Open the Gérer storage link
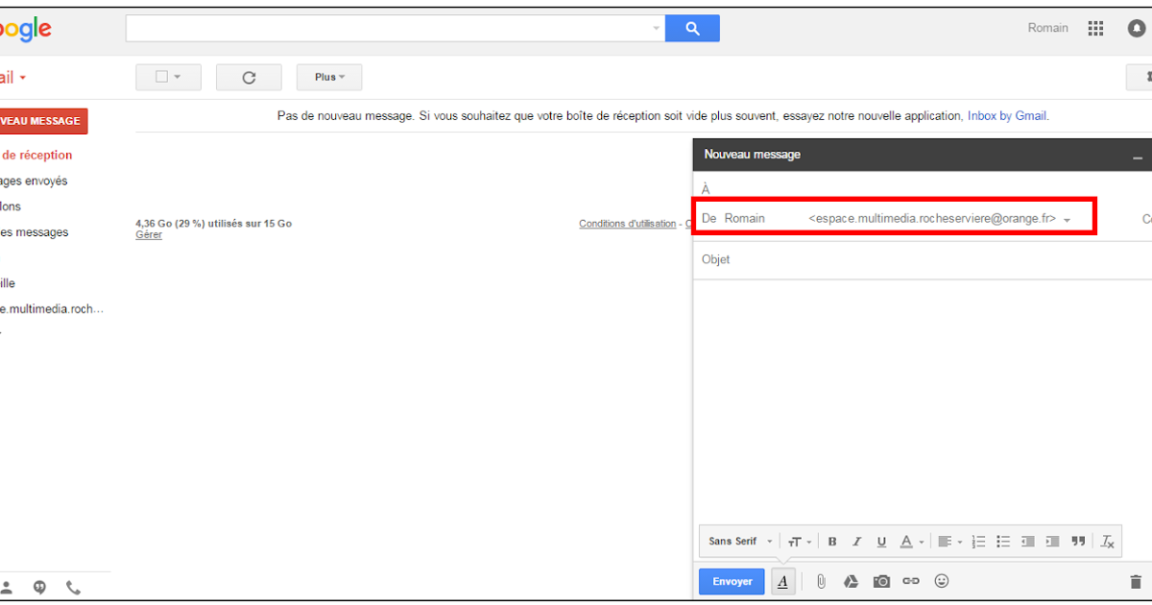 (148, 235)
